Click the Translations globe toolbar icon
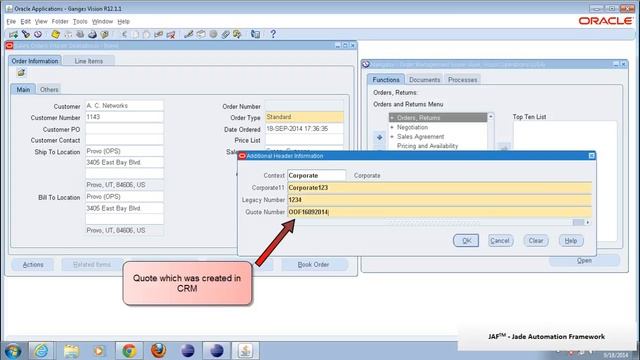Screen dimensions: 640x360 (x=213, y=34)
